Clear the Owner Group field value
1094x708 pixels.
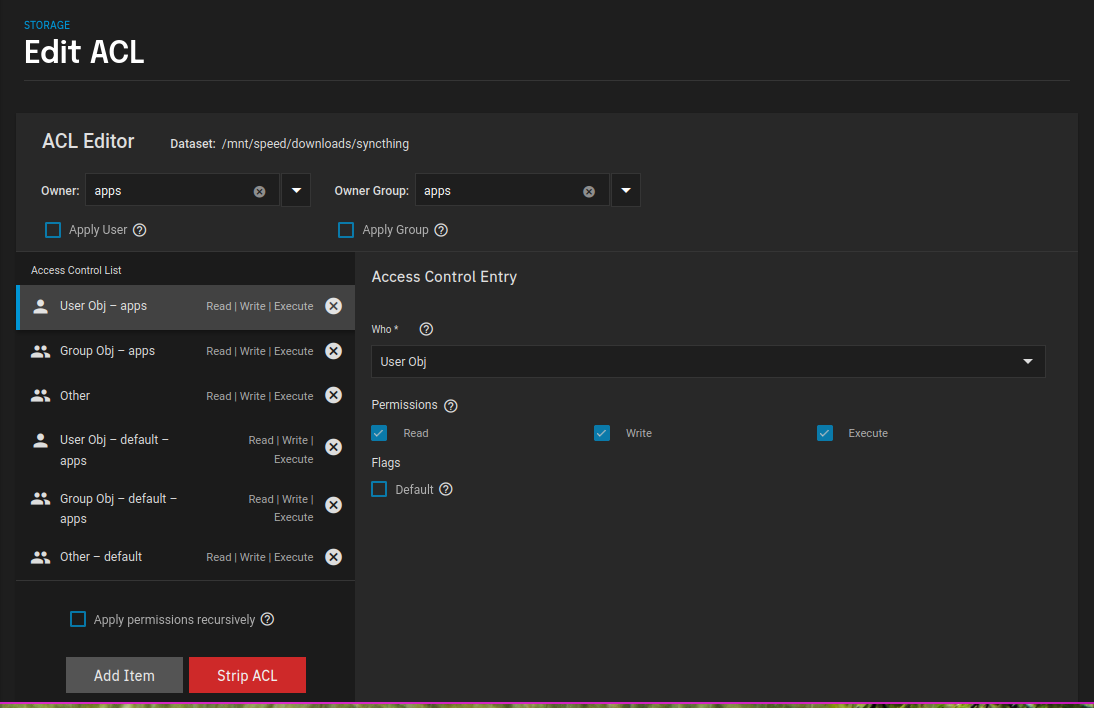click(x=589, y=191)
